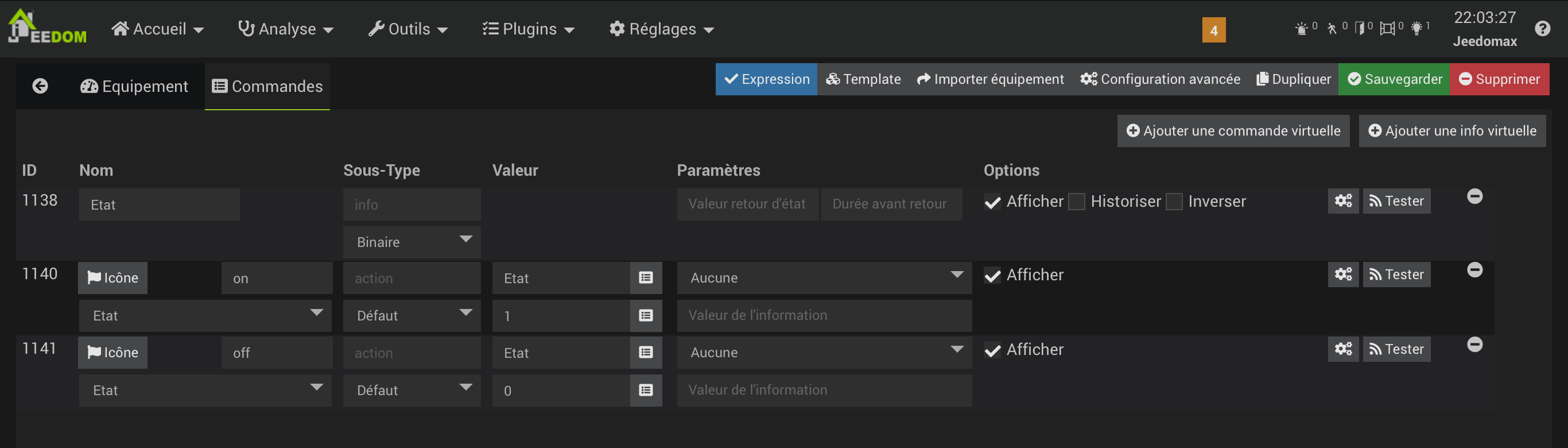Screen dimensions: 1568x448
Task: Open the Plugins menu
Action: point(529,29)
